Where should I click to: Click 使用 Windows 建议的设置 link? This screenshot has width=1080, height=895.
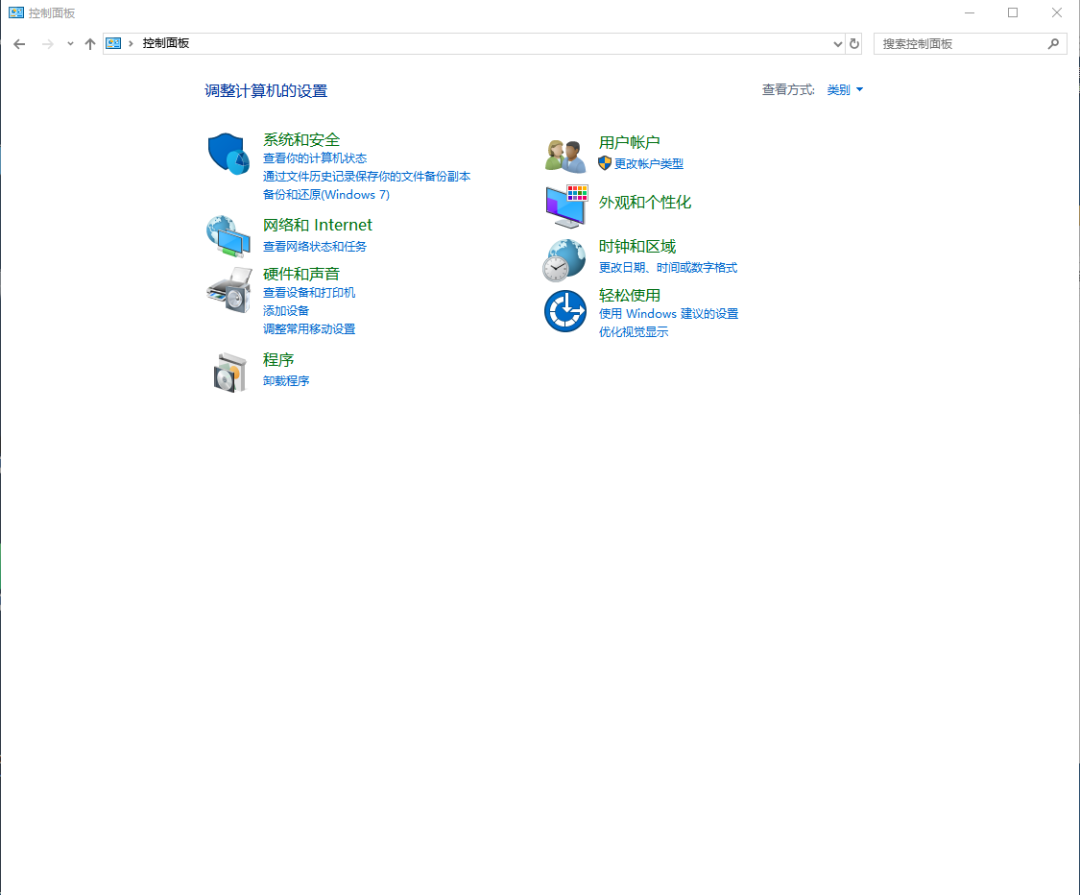pyautogui.click(x=668, y=313)
